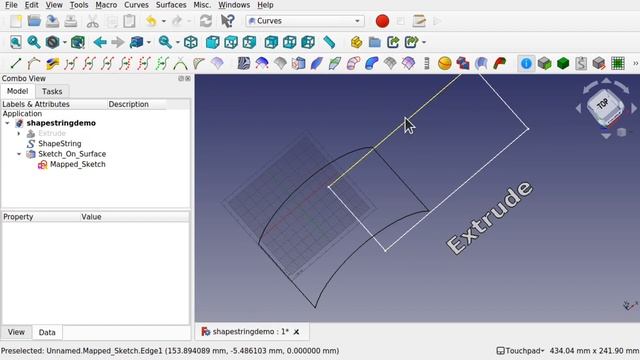Close the shapestringdemo document tab

click(x=296, y=332)
